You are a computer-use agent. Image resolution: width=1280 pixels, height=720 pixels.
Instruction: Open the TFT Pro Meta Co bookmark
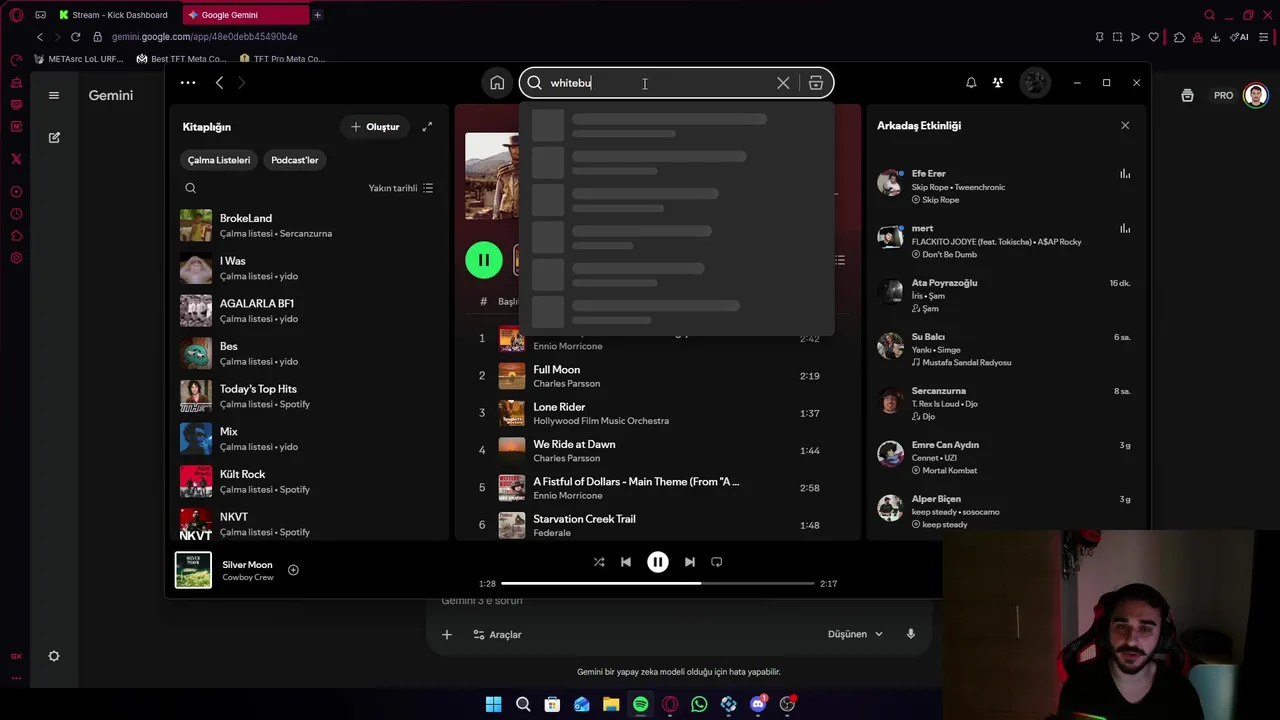(283, 59)
